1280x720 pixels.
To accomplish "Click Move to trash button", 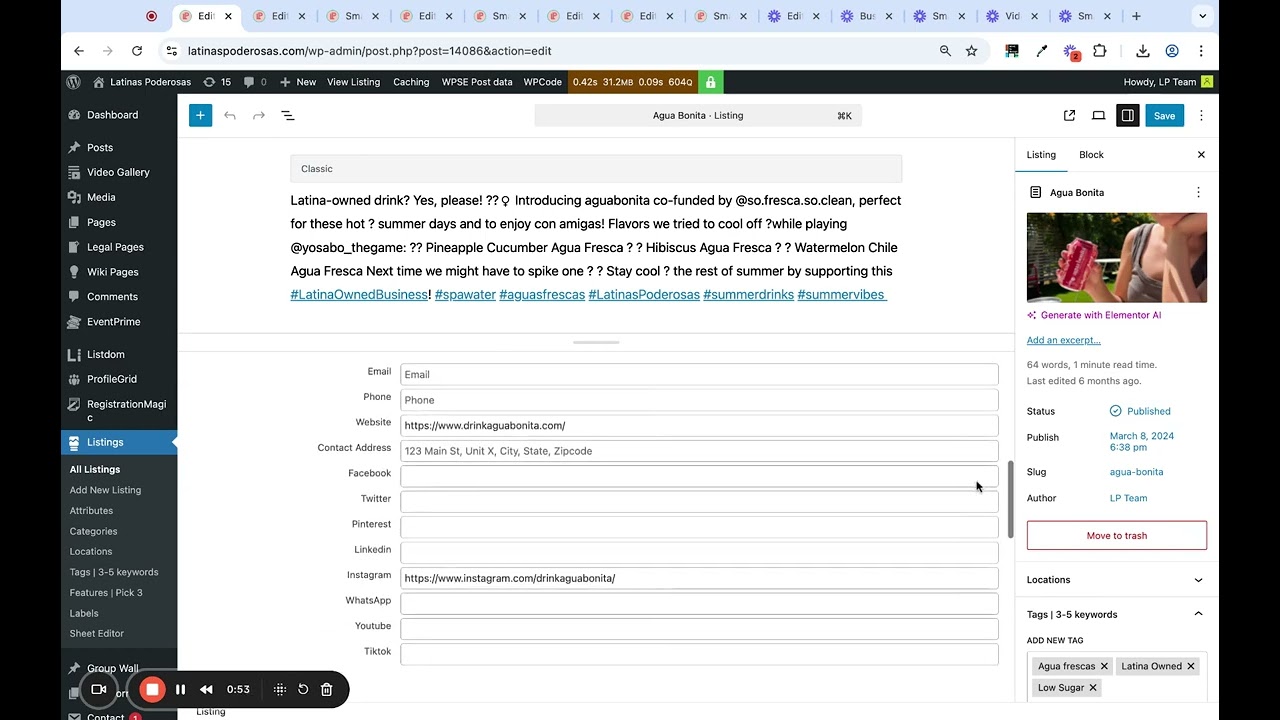I will pyautogui.click(x=1116, y=535).
